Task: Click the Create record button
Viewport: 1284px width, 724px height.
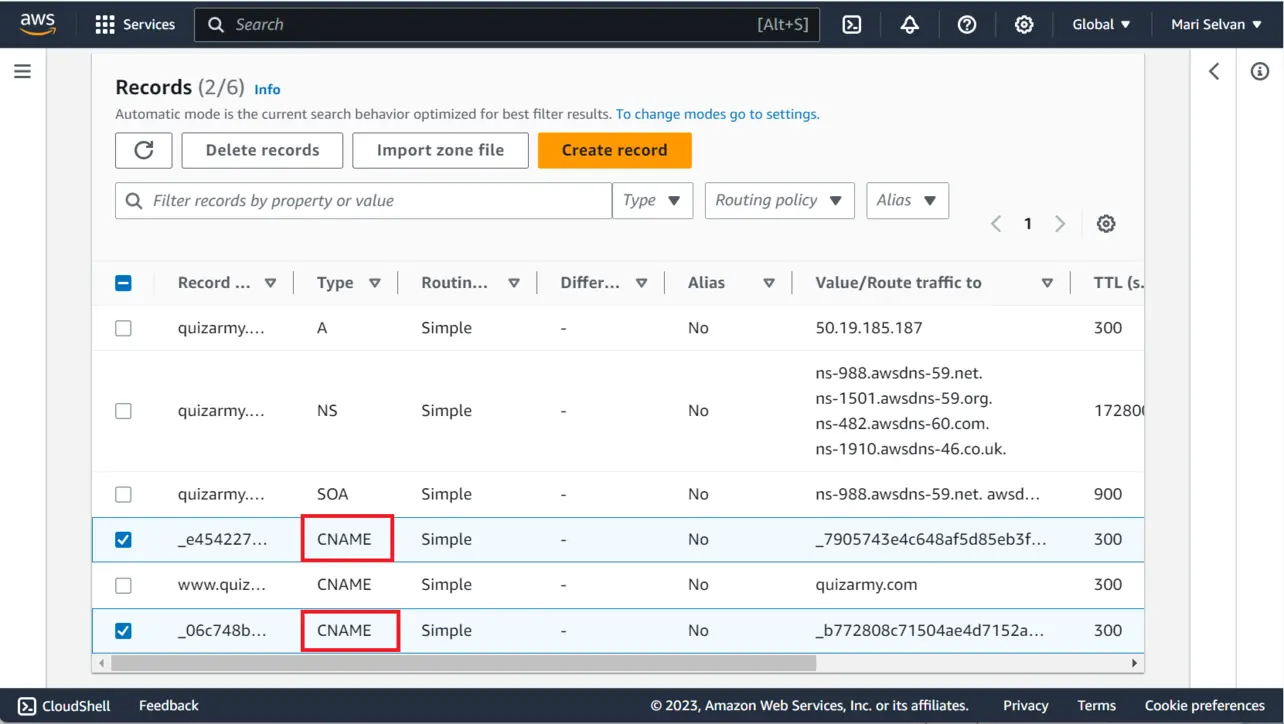Action: (x=614, y=150)
